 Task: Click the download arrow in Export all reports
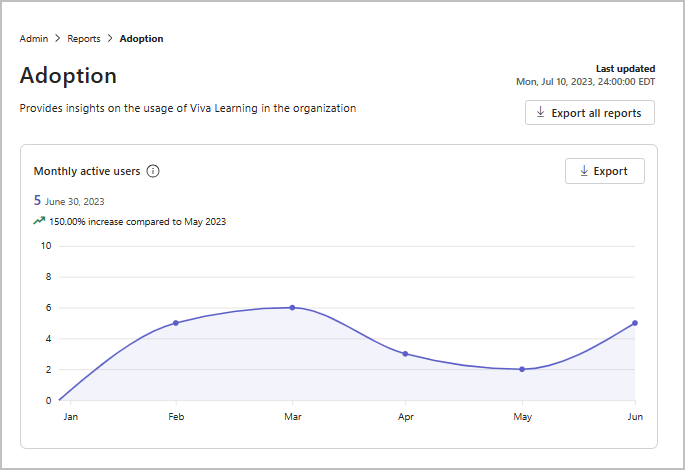540,113
